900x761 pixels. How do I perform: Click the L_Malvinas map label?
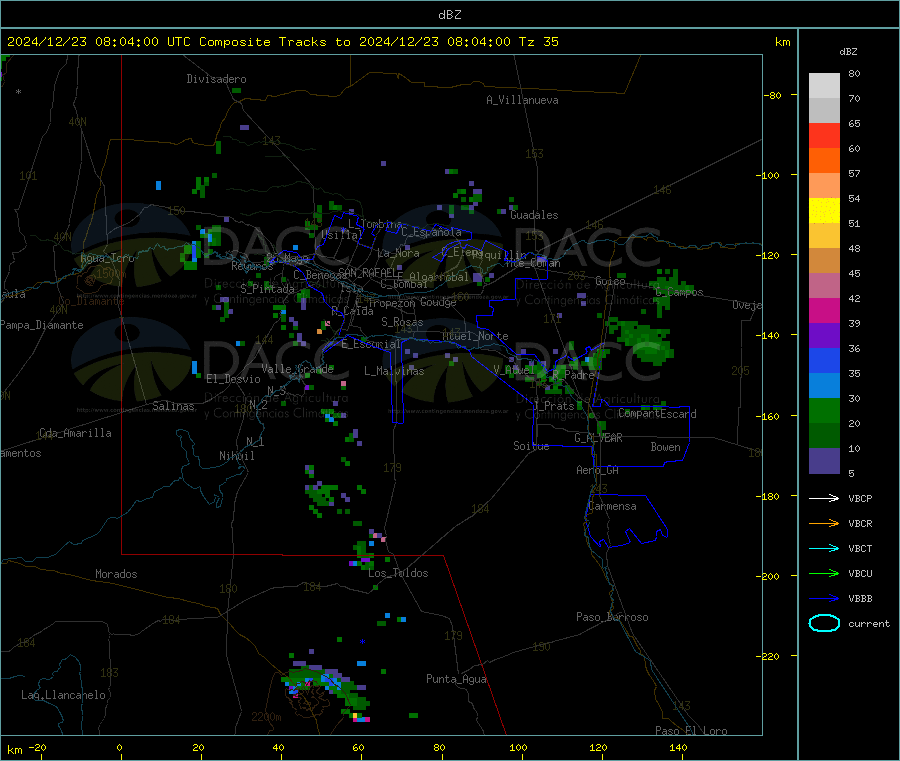(394, 371)
